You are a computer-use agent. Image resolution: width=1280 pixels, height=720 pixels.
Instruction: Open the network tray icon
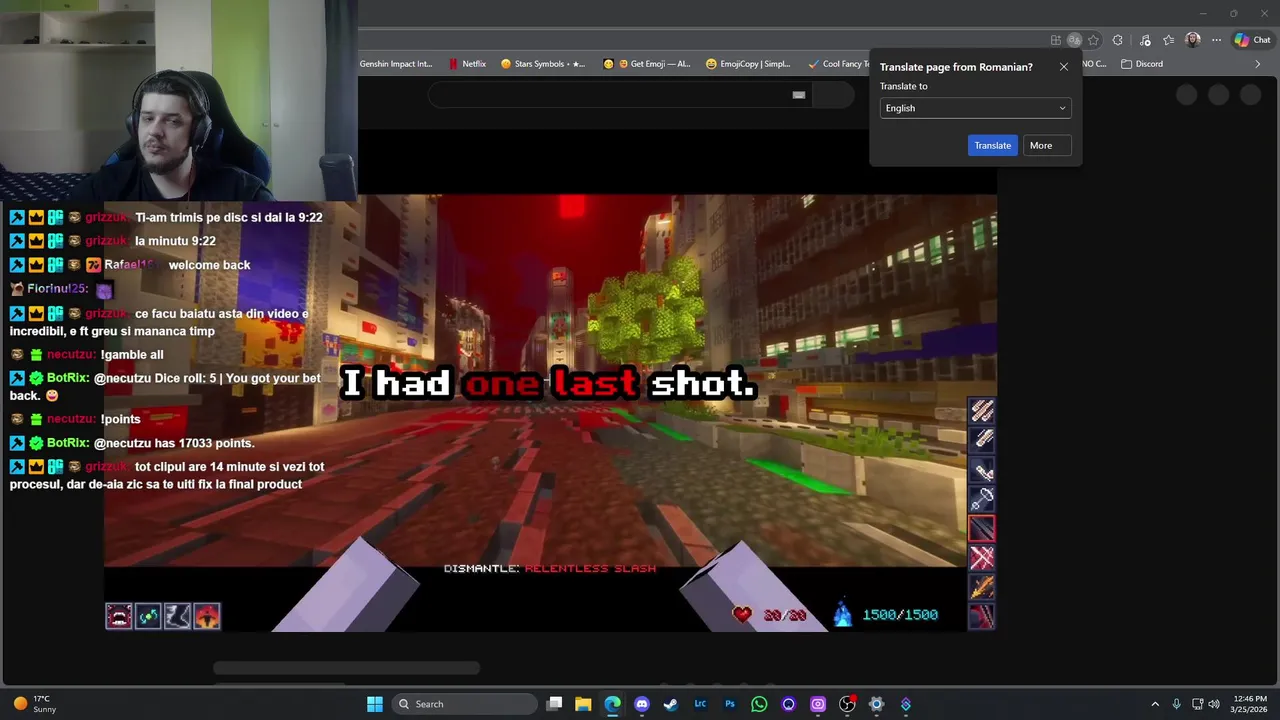1197,704
